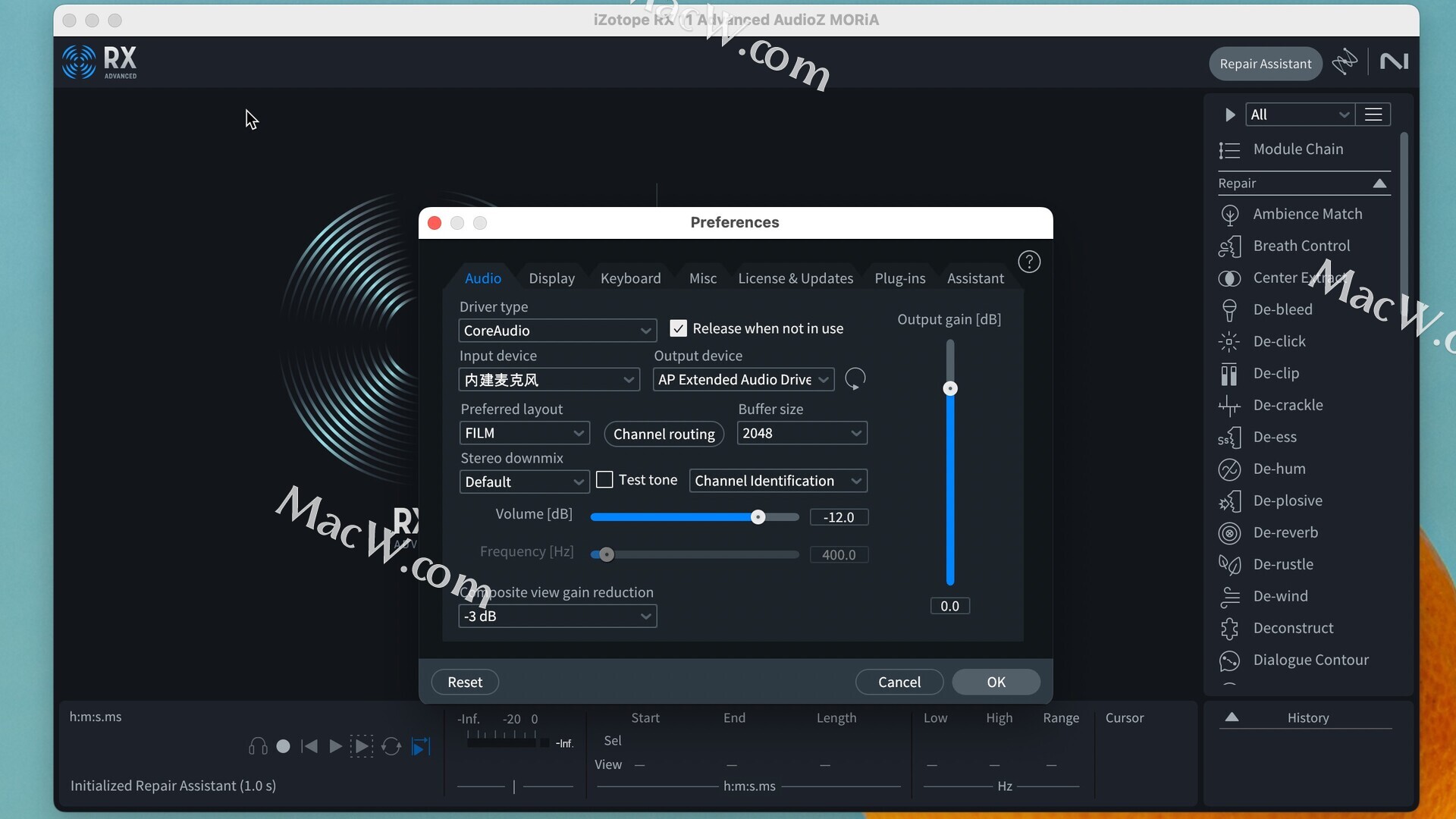1456x819 pixels.
Task: Switch to the Assistant tab
Action: [975, 278]
